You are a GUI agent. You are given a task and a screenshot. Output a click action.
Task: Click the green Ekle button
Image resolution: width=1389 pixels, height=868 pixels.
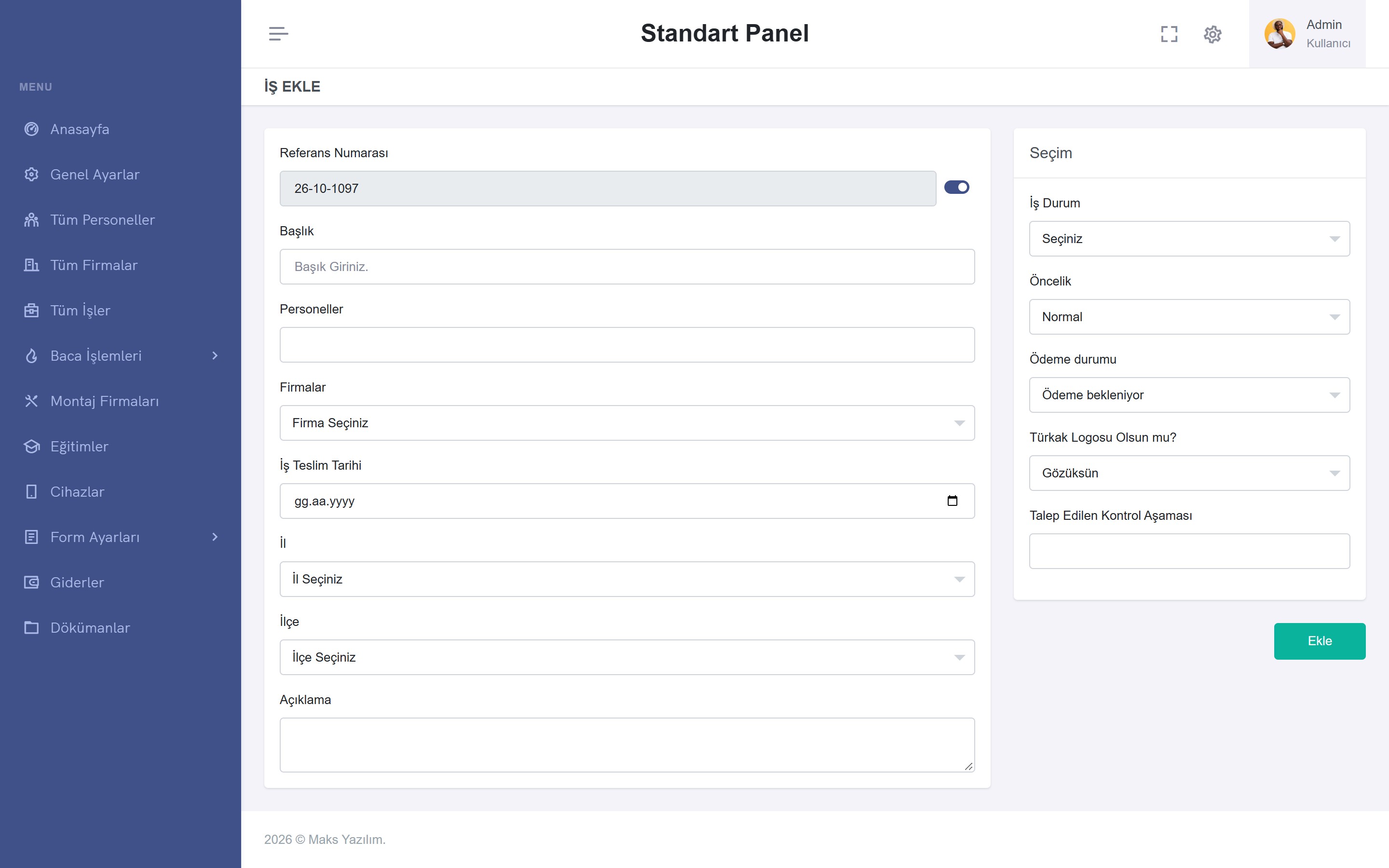(x=1320, y=641)
